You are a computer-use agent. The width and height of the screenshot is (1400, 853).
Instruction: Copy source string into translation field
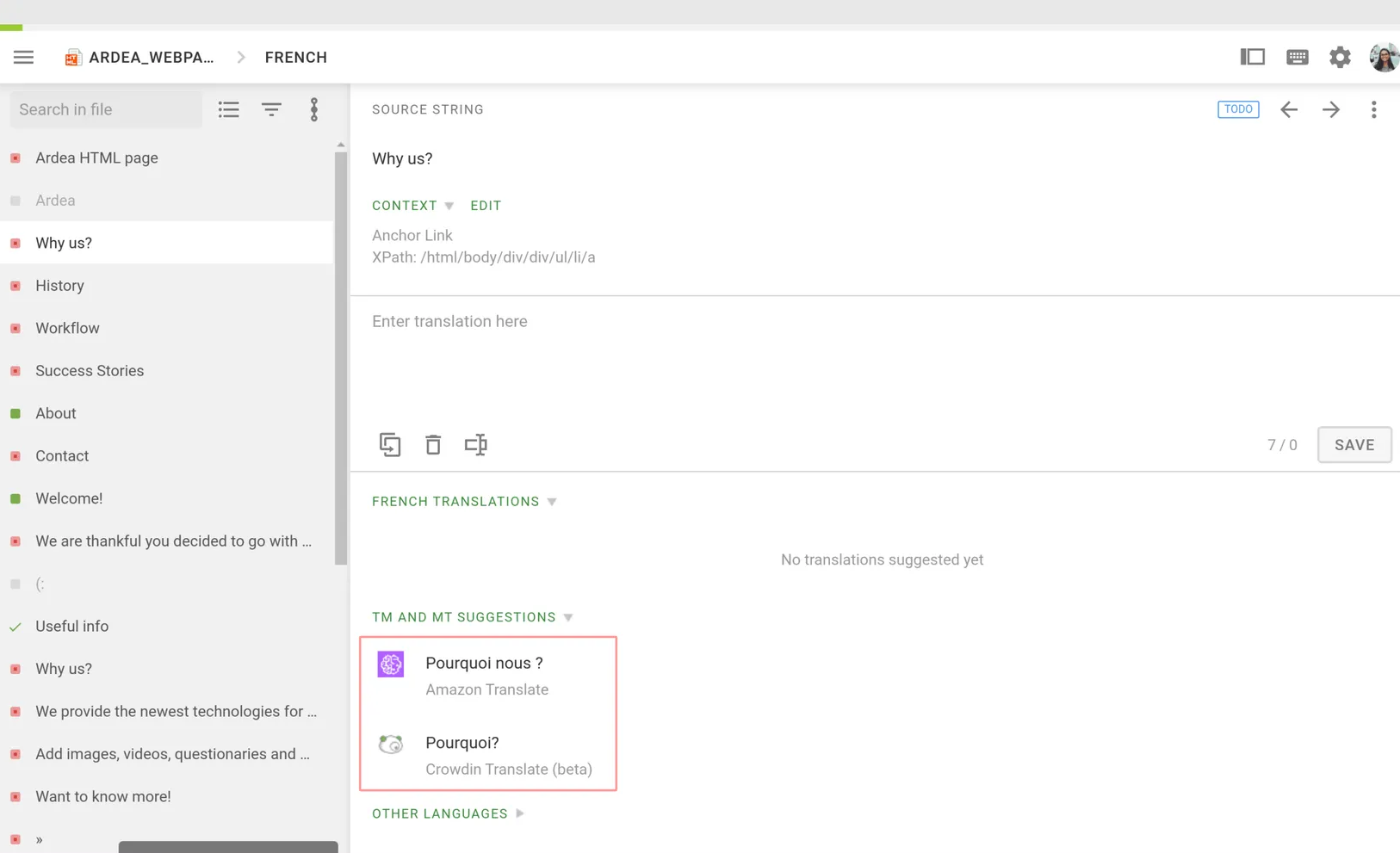click(x=390, y=444)
